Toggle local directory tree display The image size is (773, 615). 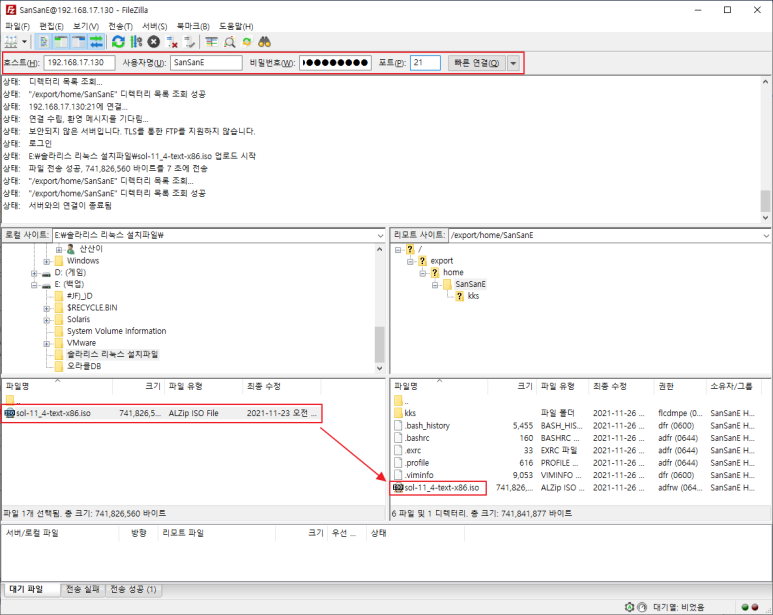tap(61, 42)
